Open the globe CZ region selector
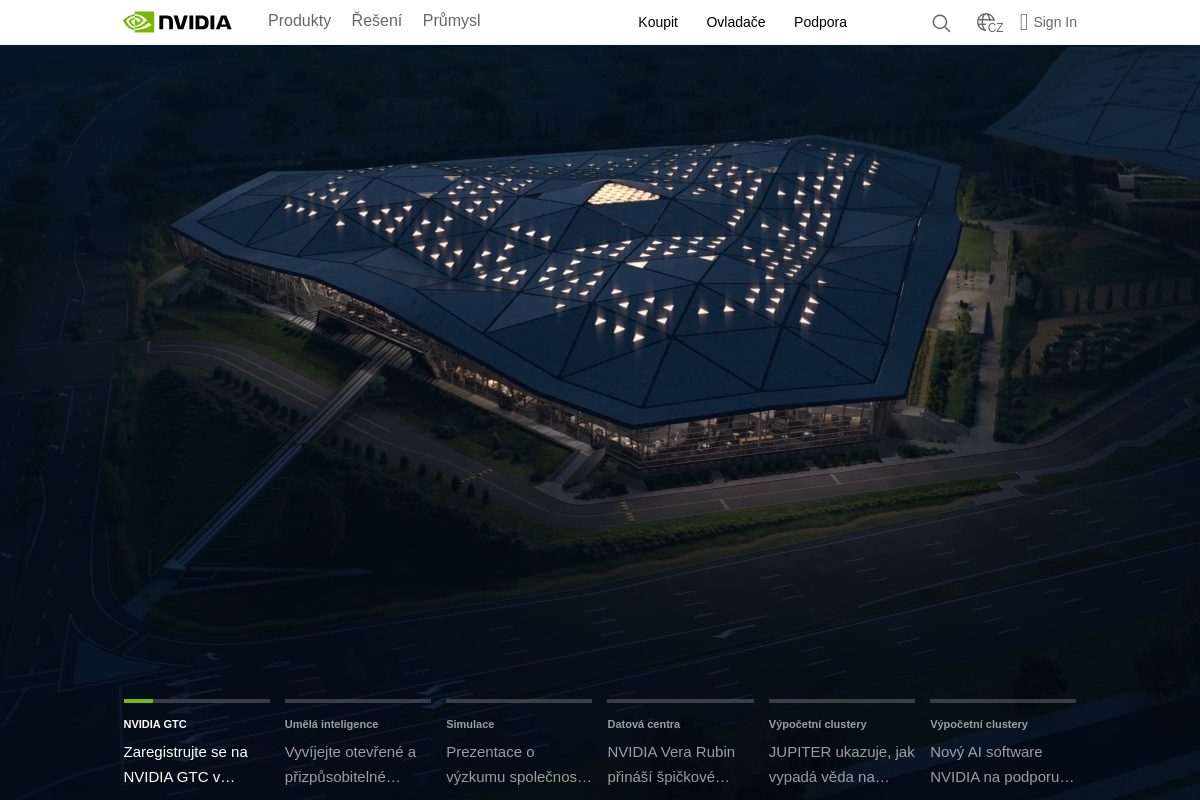Screen dimensions: 1200x800 (x=990, y=23)
